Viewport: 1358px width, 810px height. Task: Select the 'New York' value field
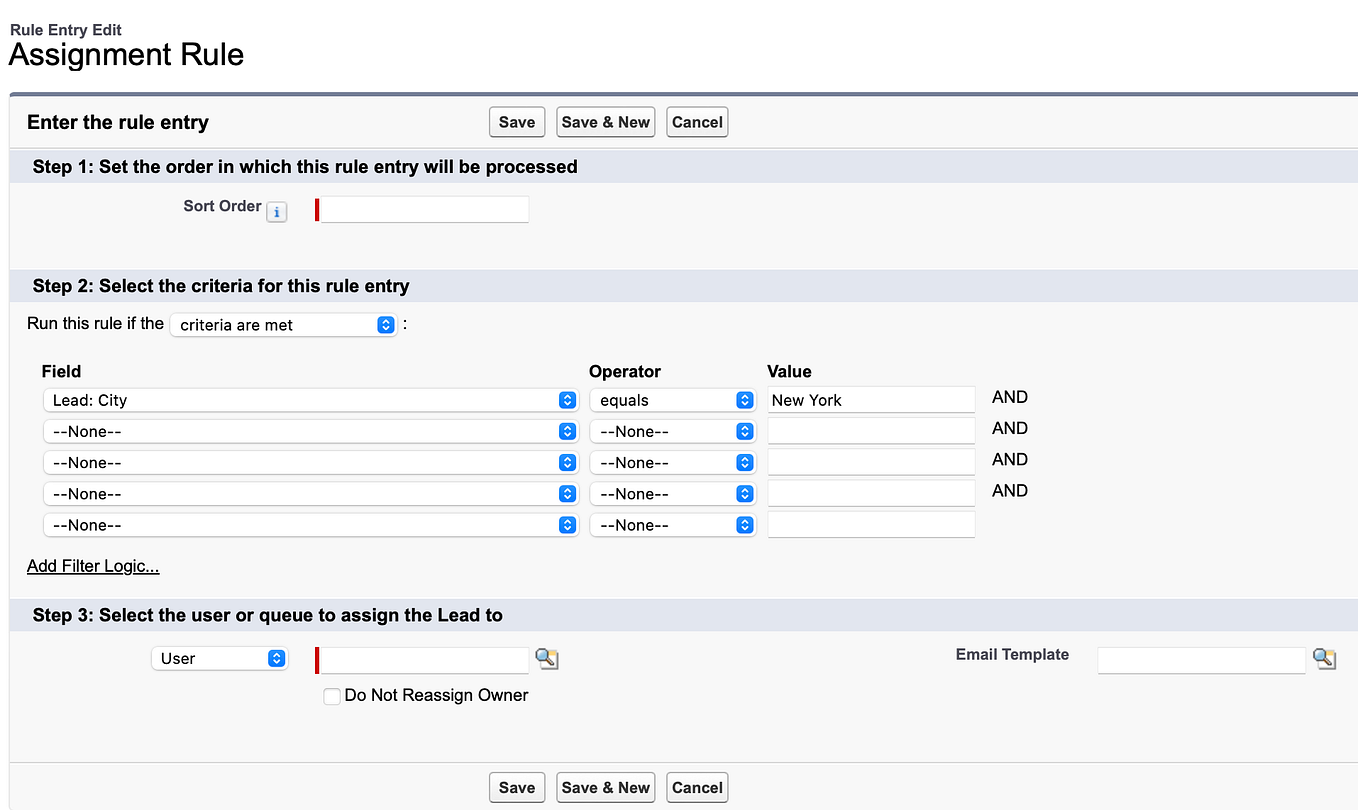[x=870, y=399]
